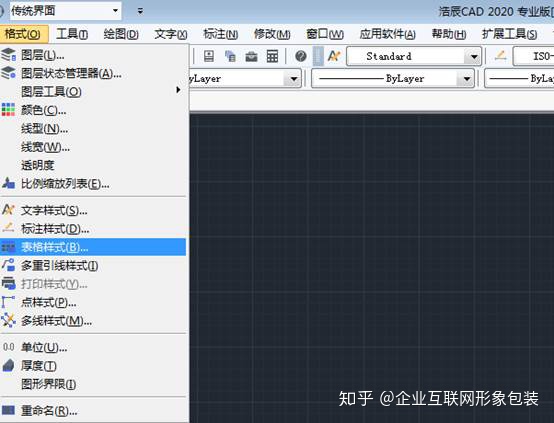Click the tool palettes toolbox icon

[x=251, y=56]
